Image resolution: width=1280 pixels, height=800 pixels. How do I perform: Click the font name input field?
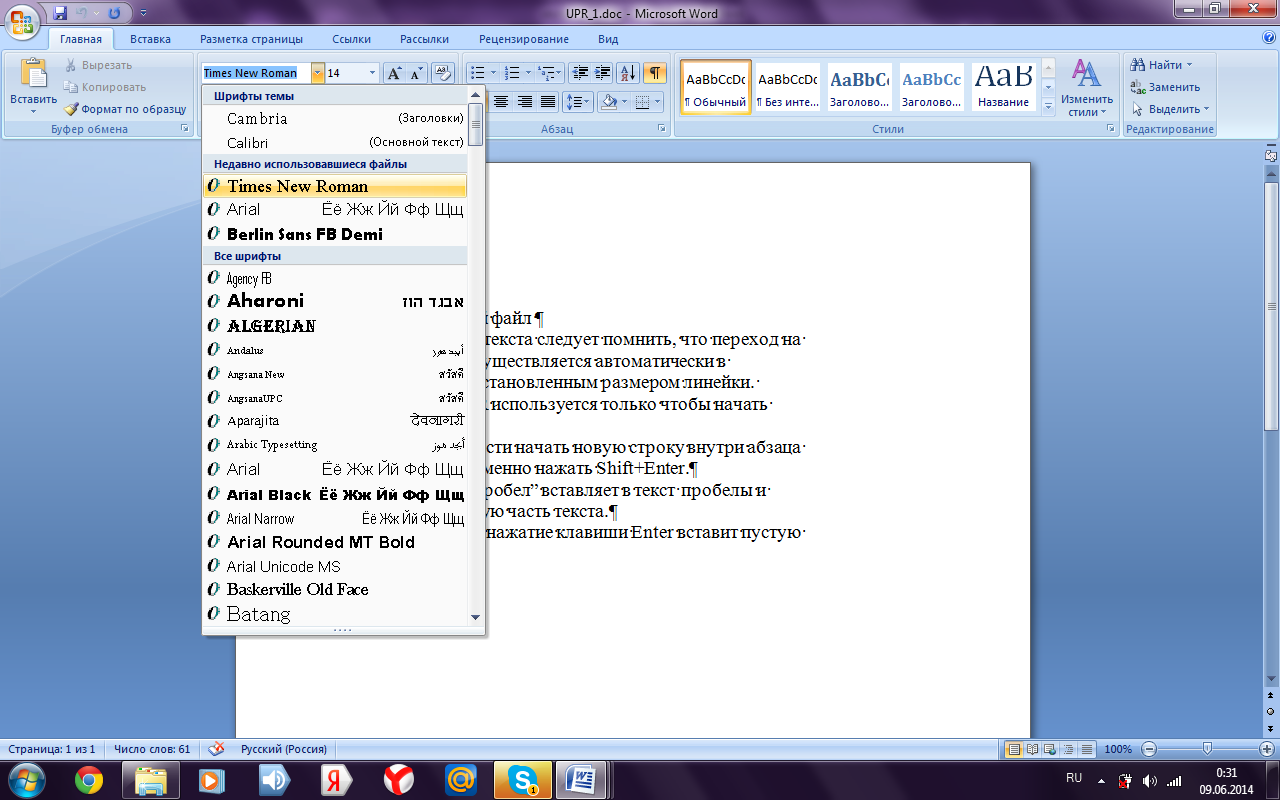click(x=256, y=73)
